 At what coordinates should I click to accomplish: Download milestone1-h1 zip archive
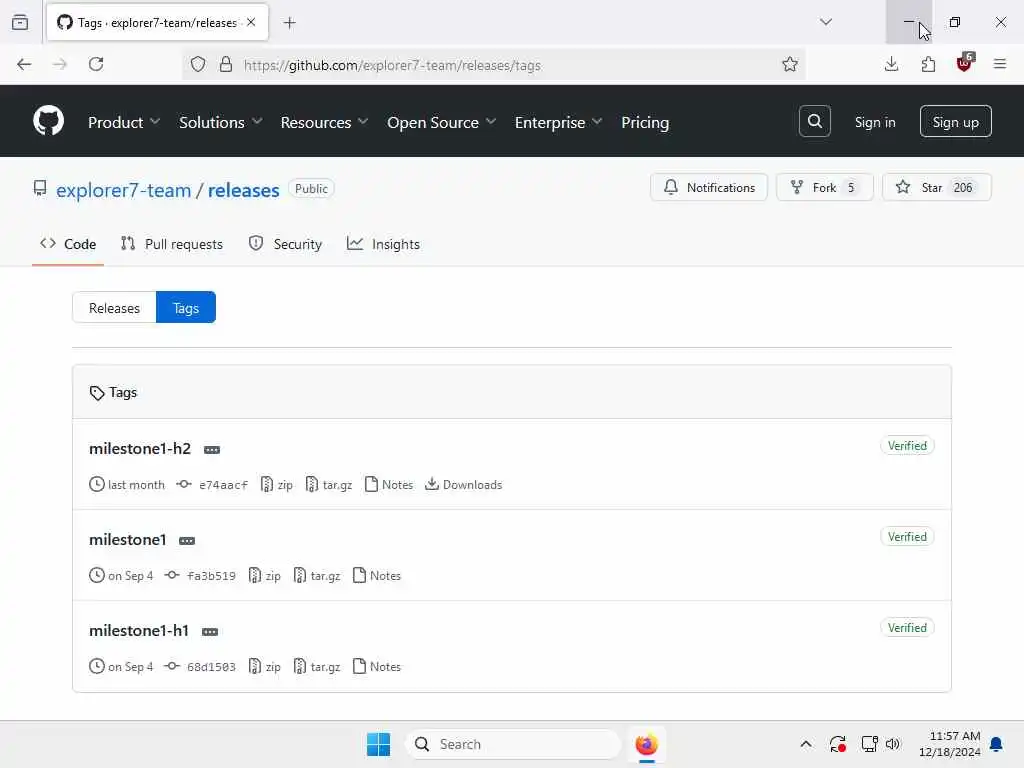pos(264,667)
